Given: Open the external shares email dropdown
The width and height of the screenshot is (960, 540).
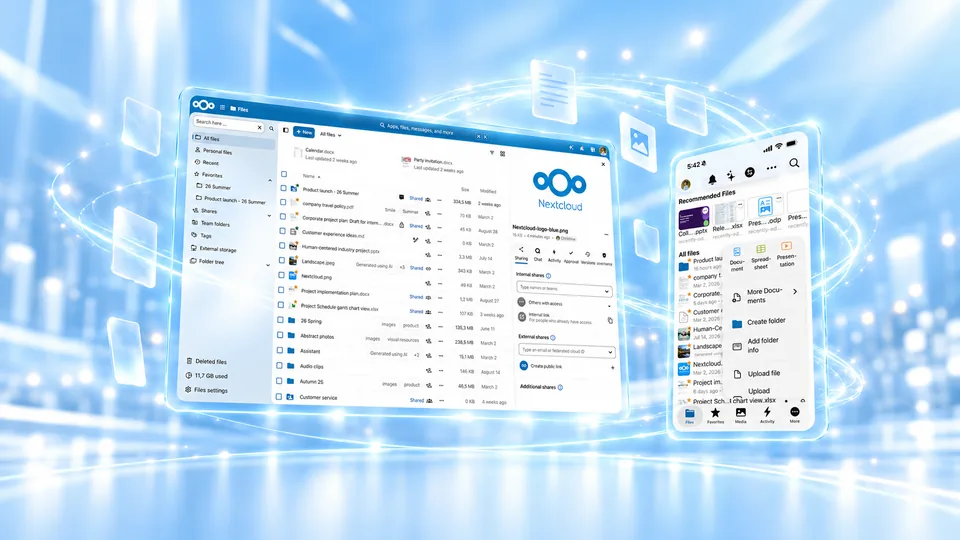Looking at the screenshot, I should pos(610,352).
